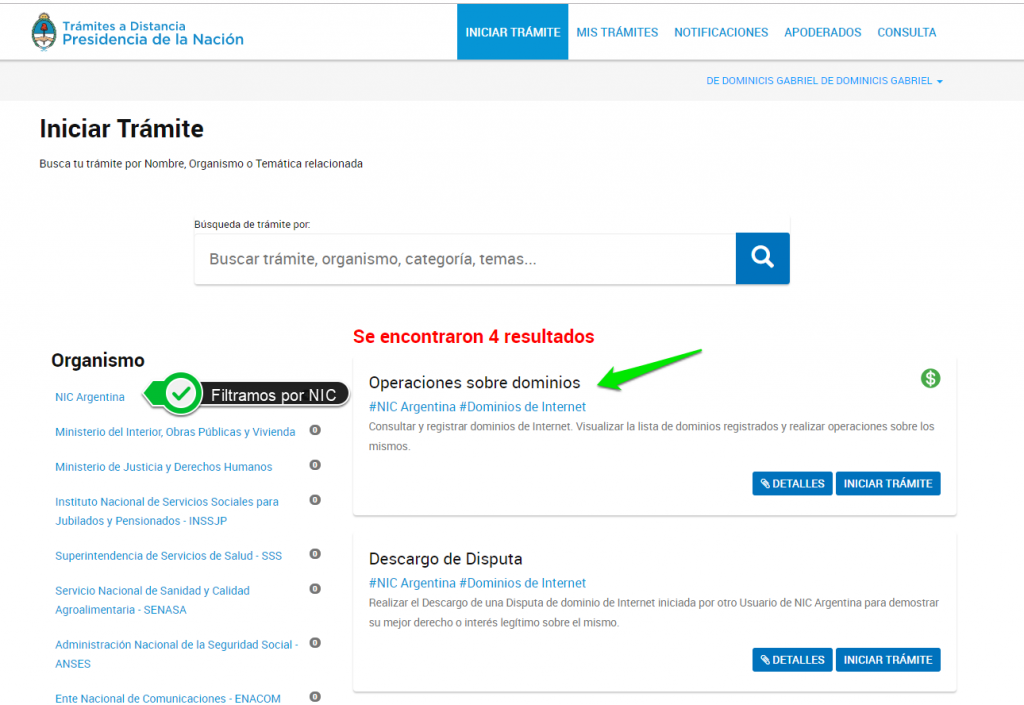
Task: Open NOTIFICACIONES in the top menu
Action: click(x=721, y=32)
